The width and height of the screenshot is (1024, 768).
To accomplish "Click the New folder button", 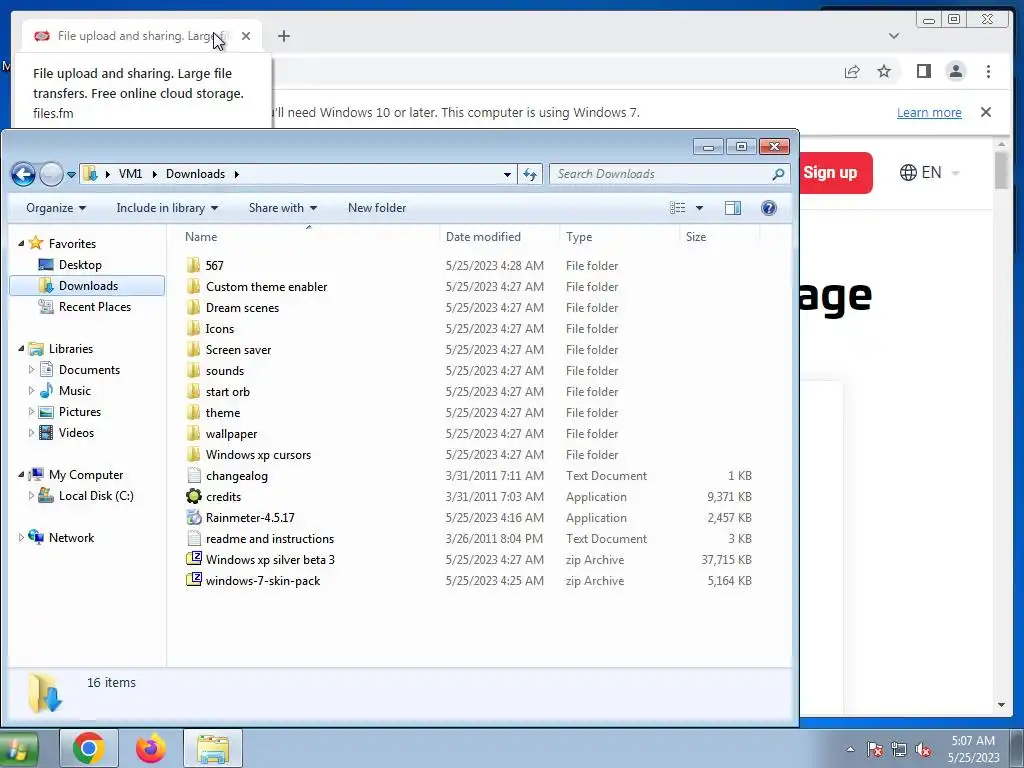I will click(x=377, y=208).
